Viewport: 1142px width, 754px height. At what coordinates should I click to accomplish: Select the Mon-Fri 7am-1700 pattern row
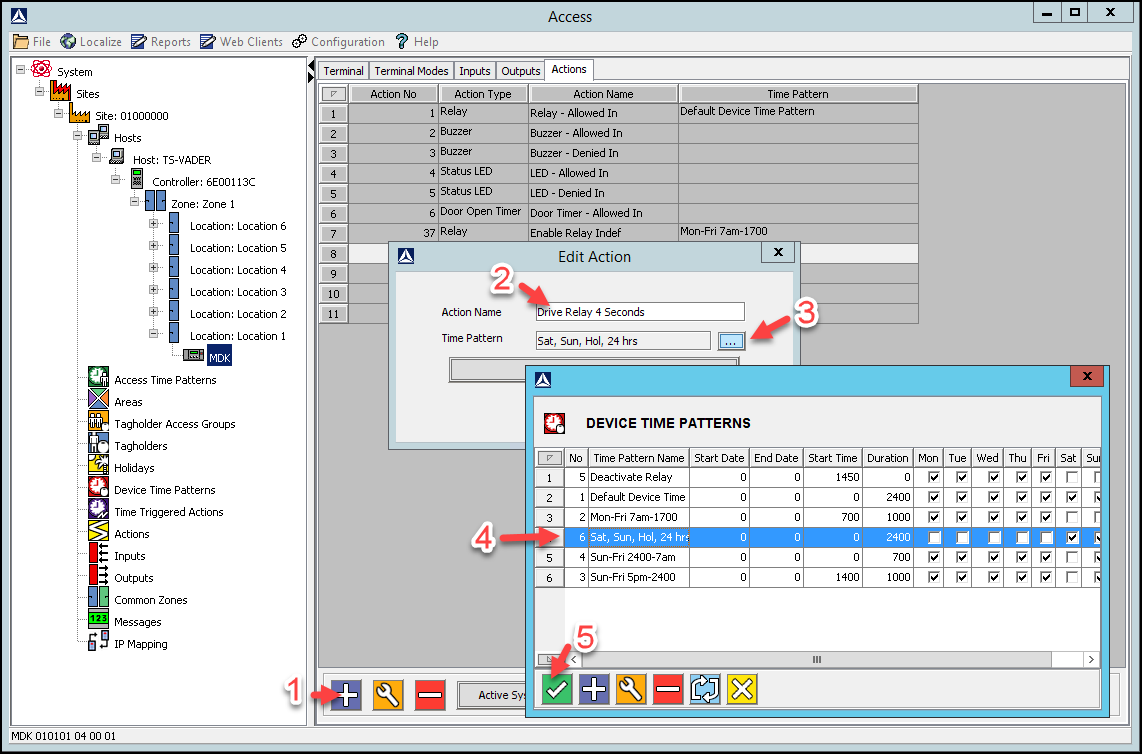click(817, 517)
